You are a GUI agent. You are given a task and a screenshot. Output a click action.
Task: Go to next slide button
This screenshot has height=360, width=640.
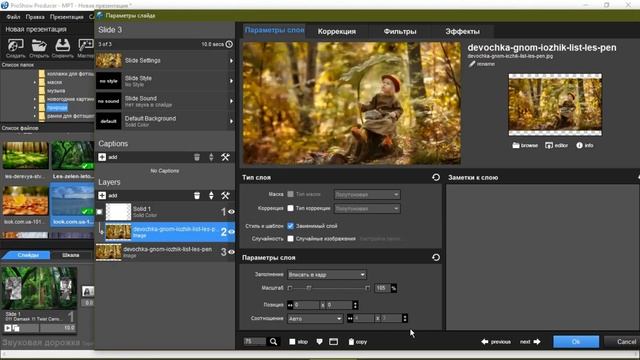point(530,342)
